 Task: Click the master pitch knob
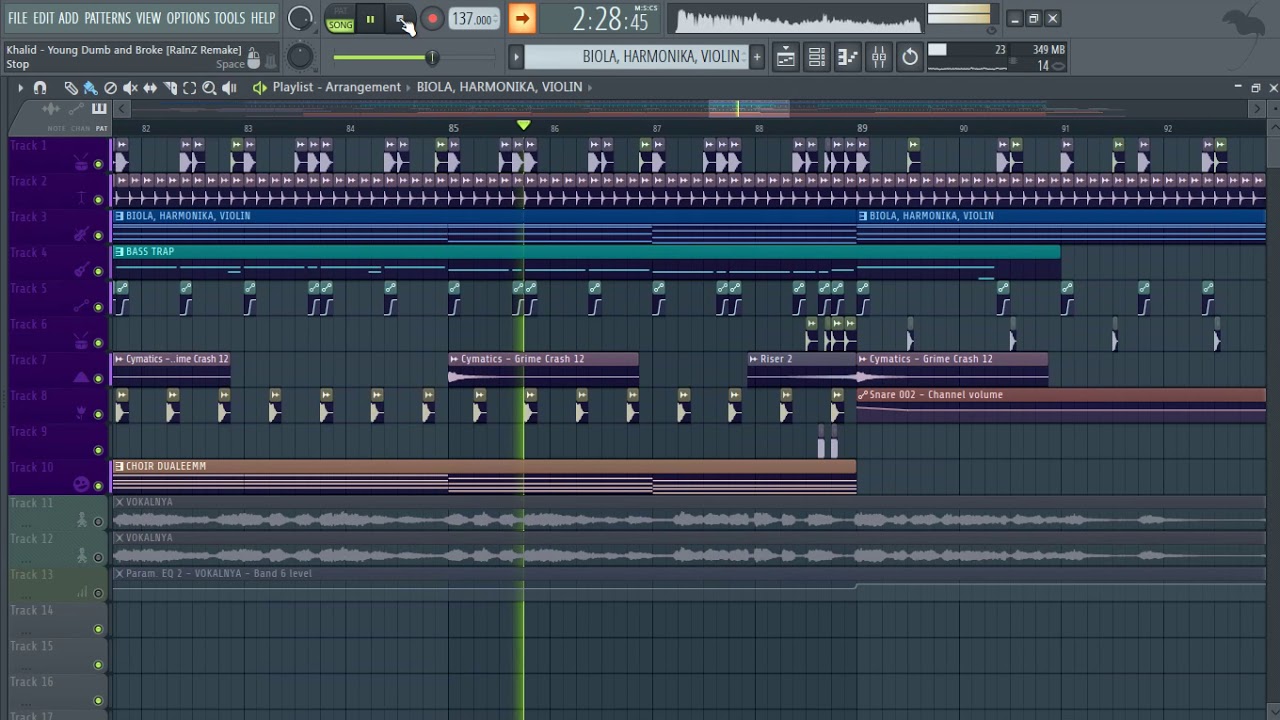click(x=299, y=56)
